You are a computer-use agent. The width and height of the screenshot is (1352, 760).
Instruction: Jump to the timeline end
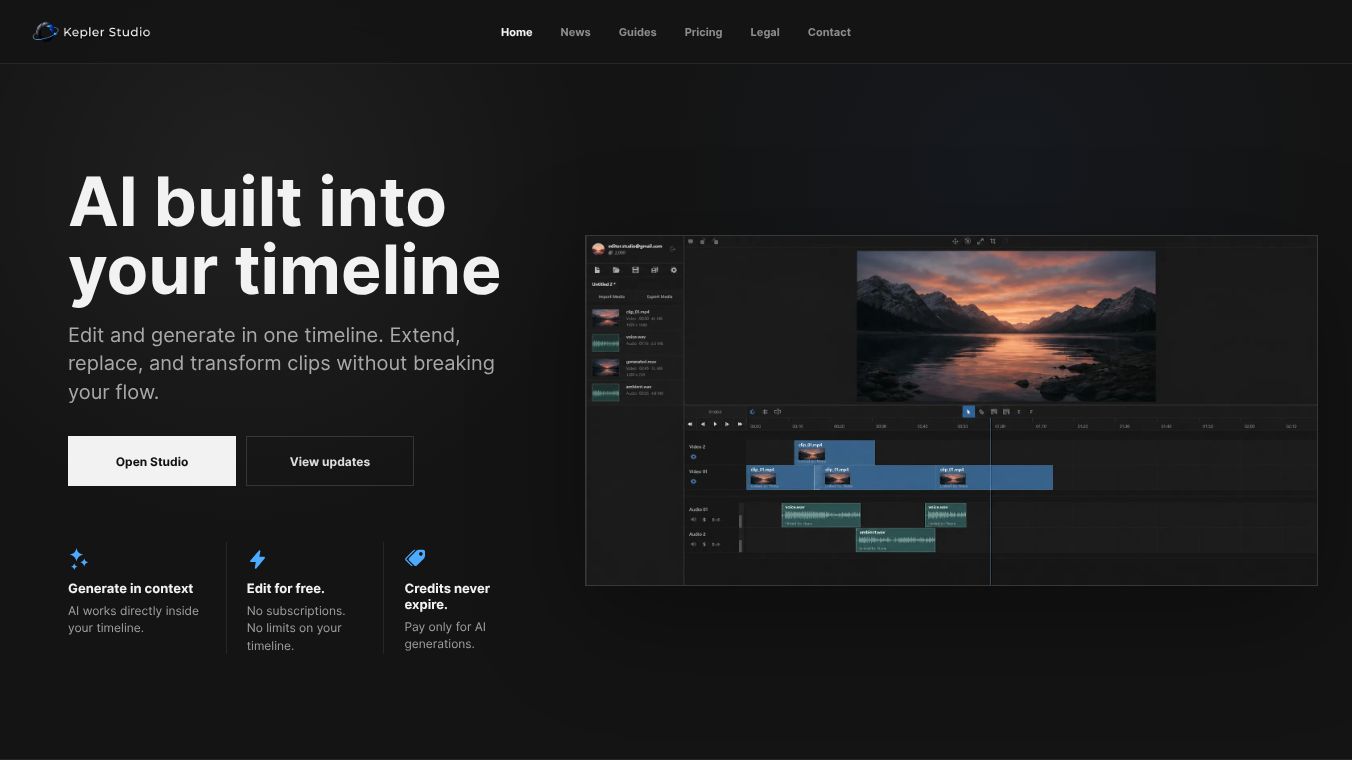(740, 424)
